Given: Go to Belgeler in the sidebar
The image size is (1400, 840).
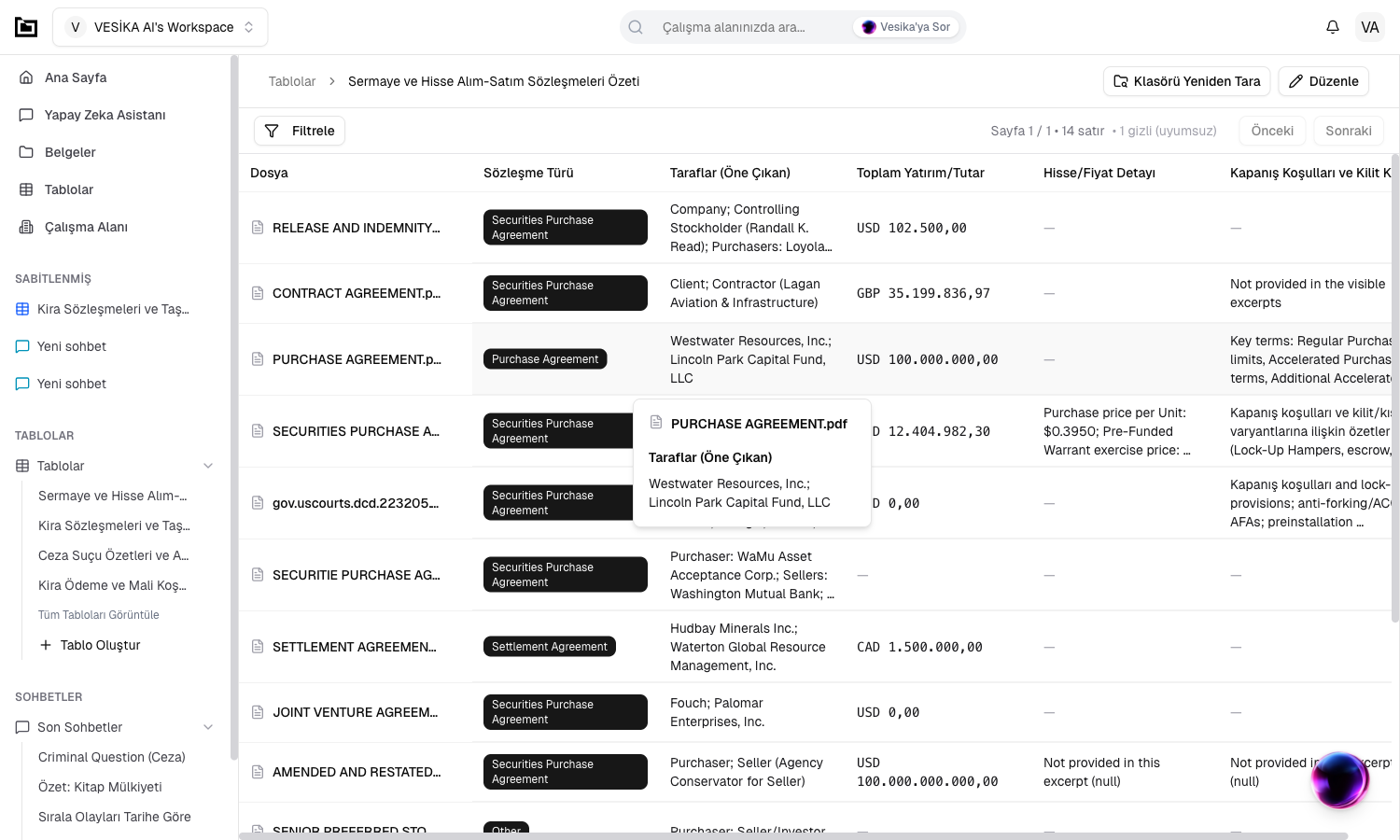Looking at the screenshot, I should tap(70, 152).
